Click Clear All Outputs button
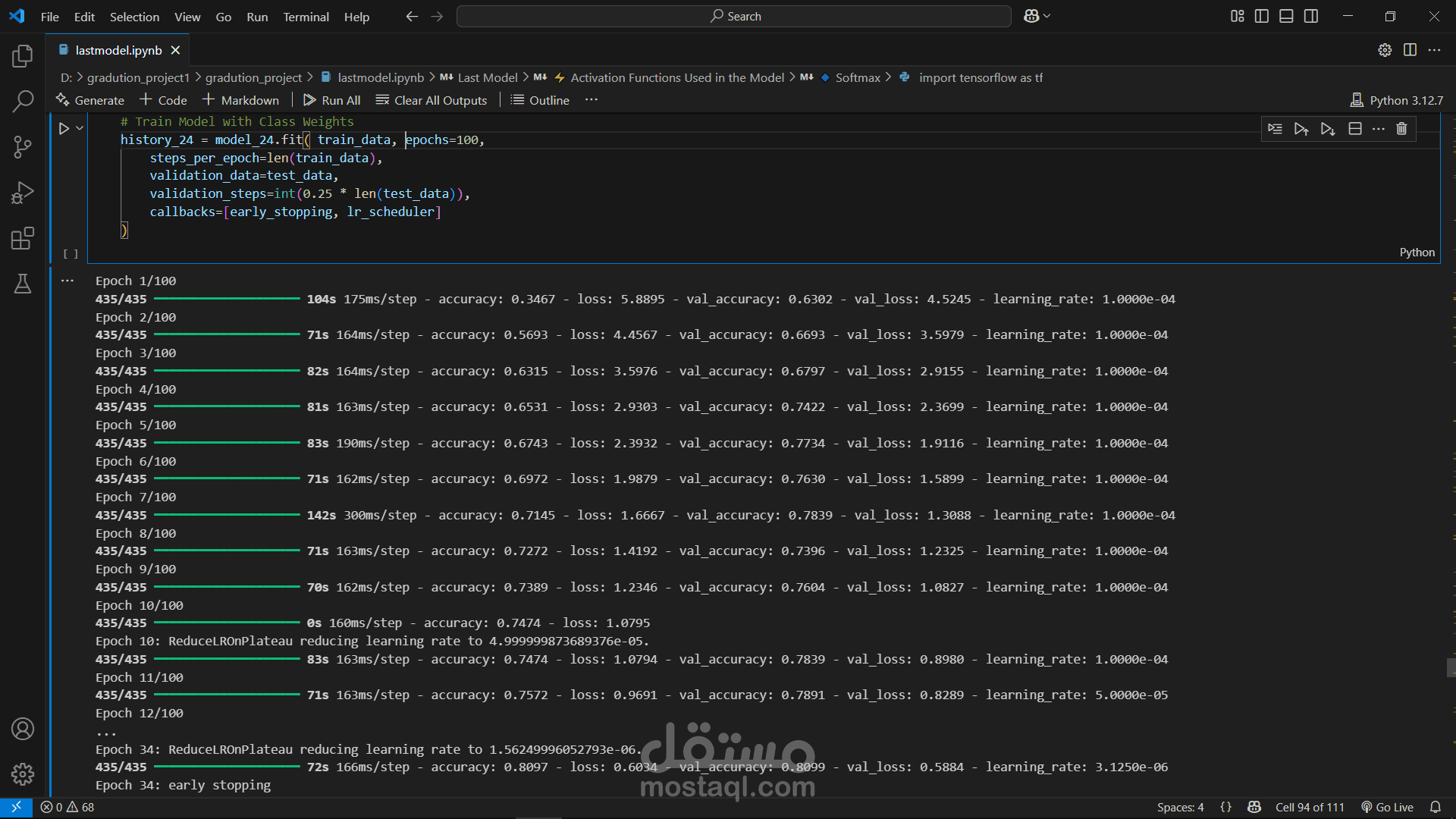The image size is (1456, 819). tap(431, 100)
